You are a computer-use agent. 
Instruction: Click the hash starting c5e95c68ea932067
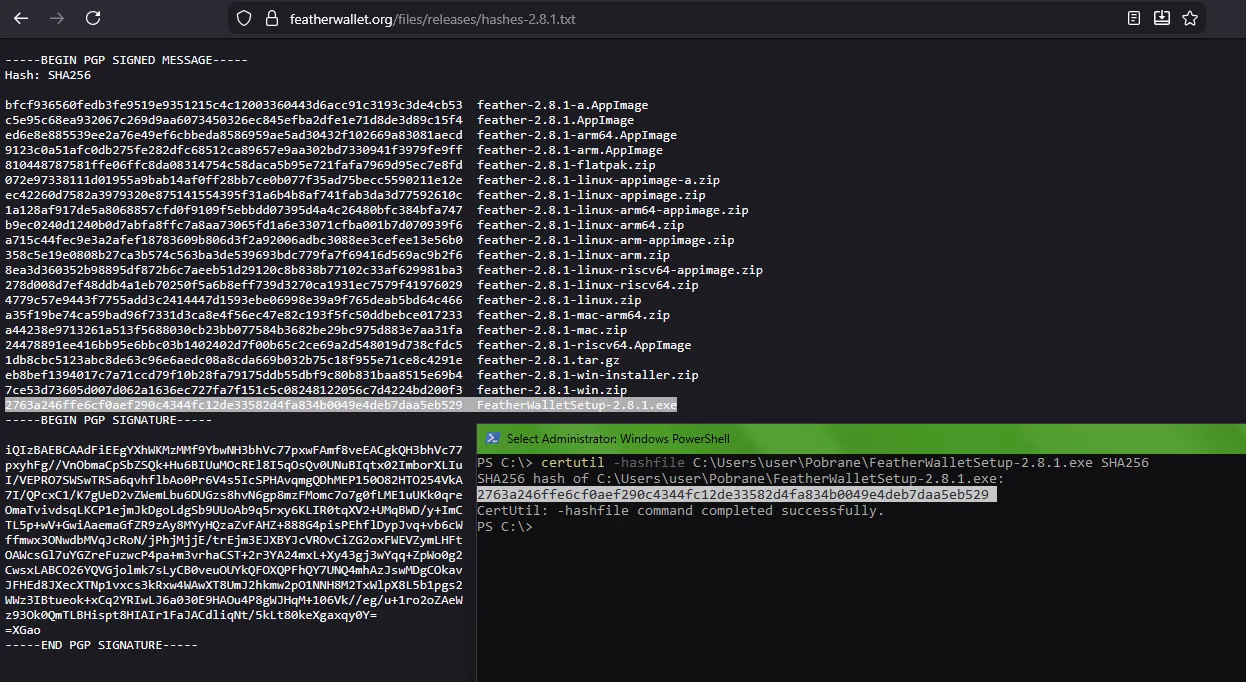(234, 120)
